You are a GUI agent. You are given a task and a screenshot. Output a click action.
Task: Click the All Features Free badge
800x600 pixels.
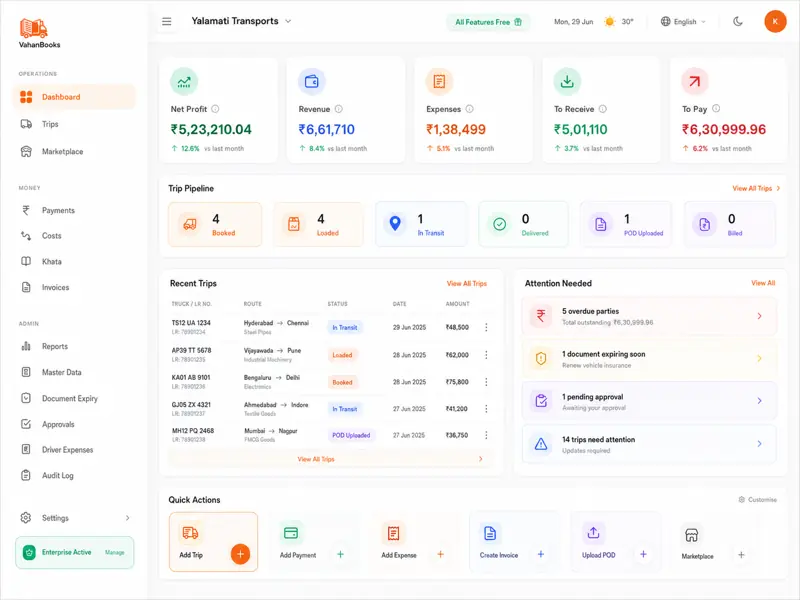point(488,22)
